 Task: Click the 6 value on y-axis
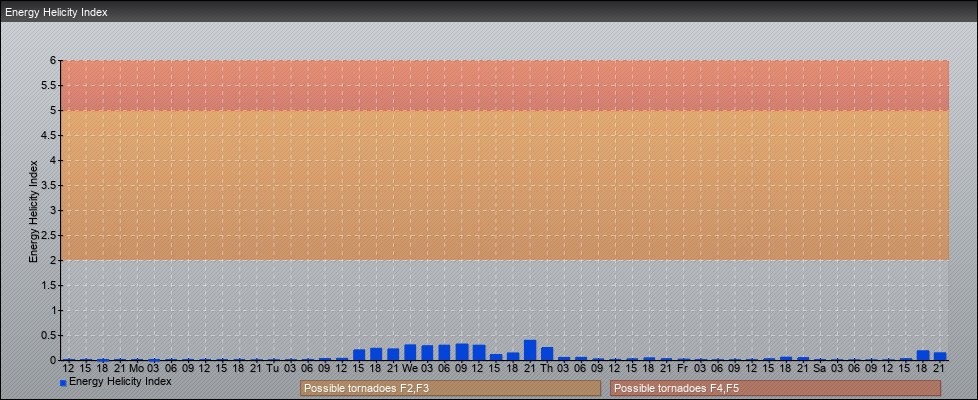pos(52,60)
